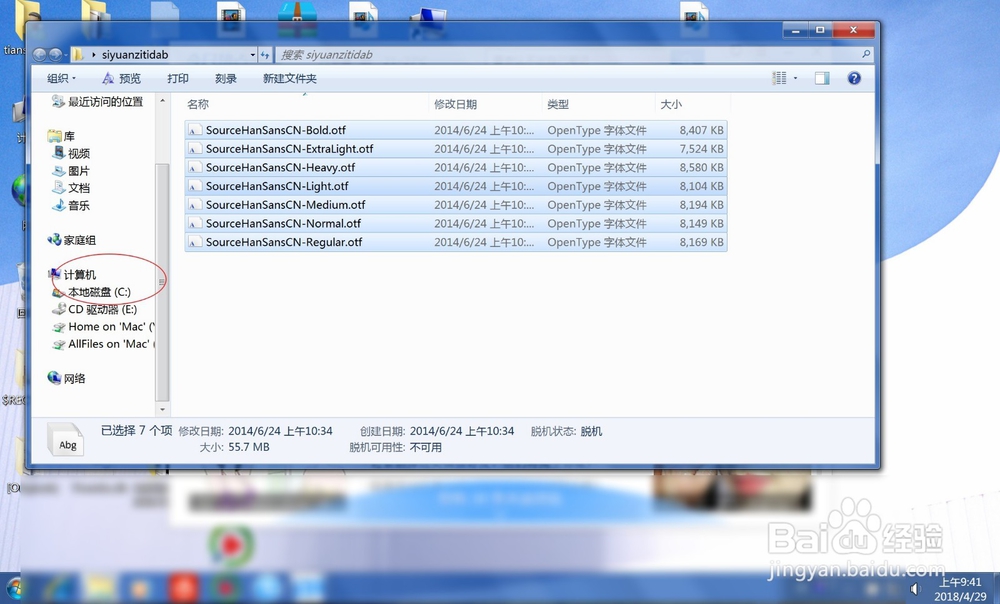Sort by the 类型 column header
Viewport: 1000px width, 604px height.
pos(598,104)
